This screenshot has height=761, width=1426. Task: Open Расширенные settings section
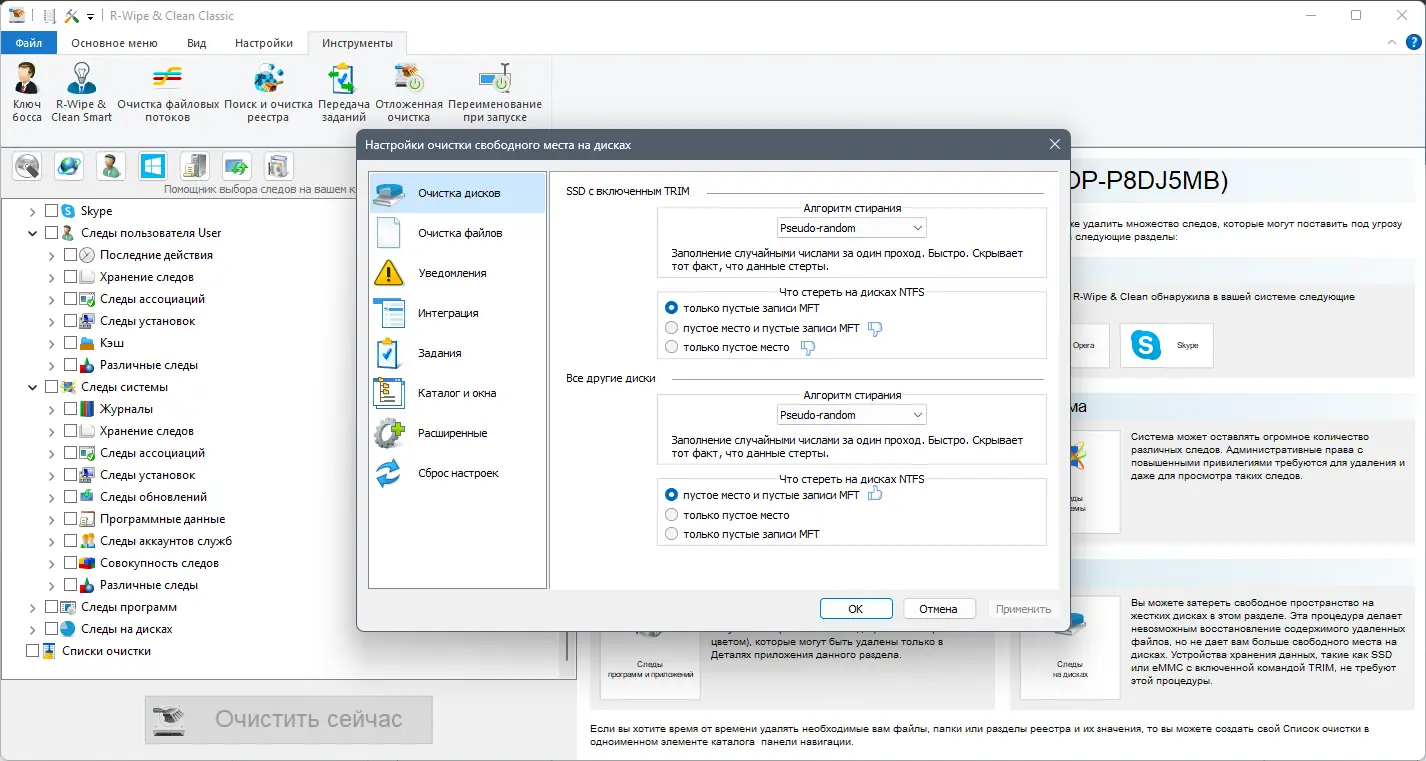pos(458,433)
